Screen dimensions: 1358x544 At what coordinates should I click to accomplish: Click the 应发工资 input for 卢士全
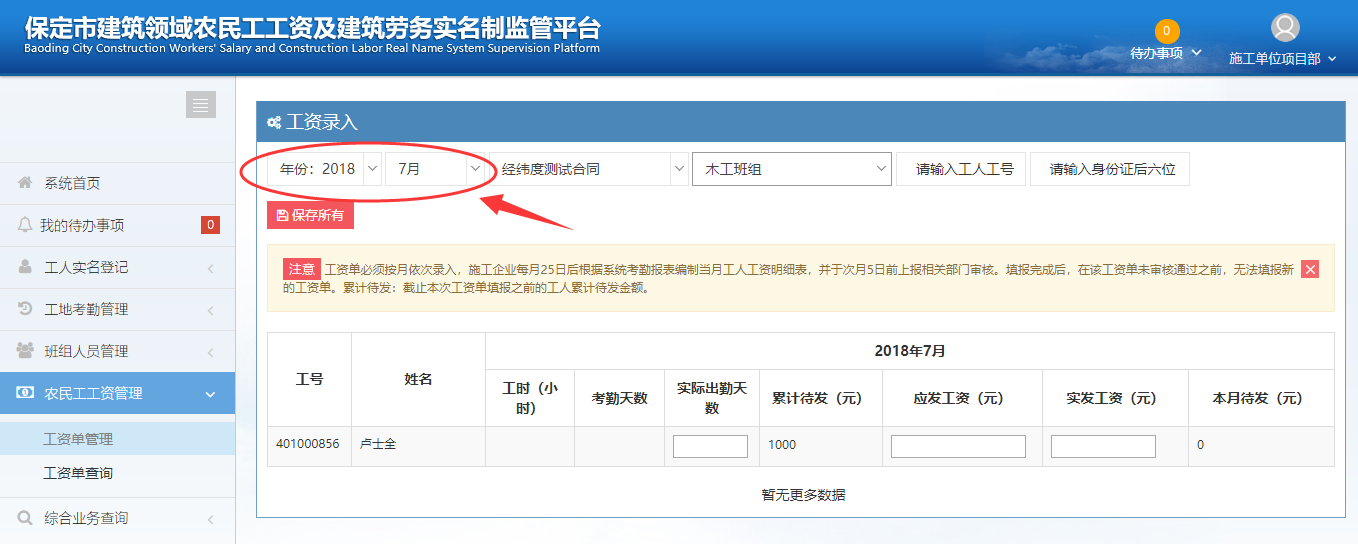point(958,446)
